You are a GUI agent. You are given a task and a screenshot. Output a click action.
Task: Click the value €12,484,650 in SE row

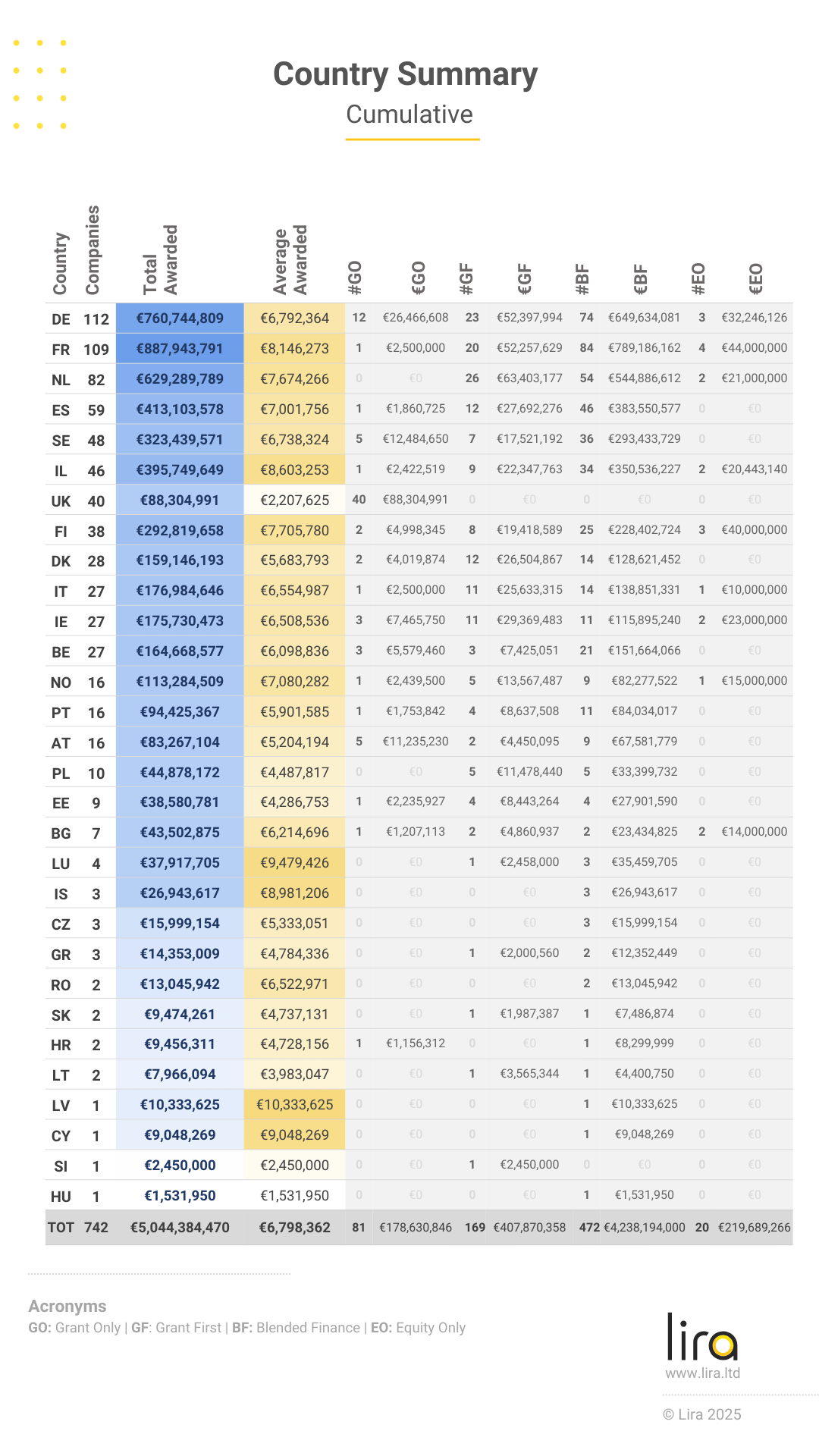click(x=416, y=439)
